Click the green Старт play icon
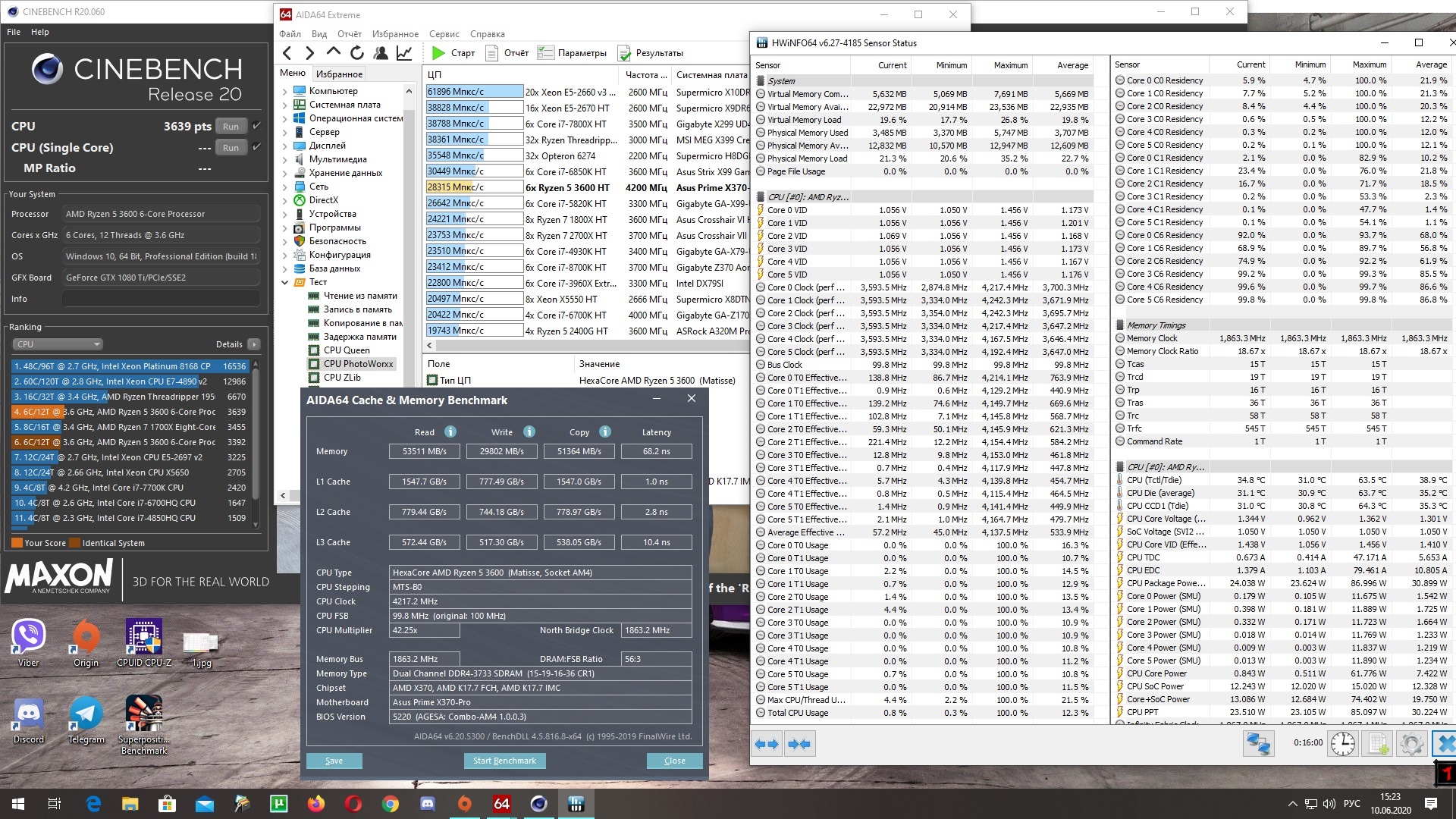1456x819 pixels. (x=438, y=53)
